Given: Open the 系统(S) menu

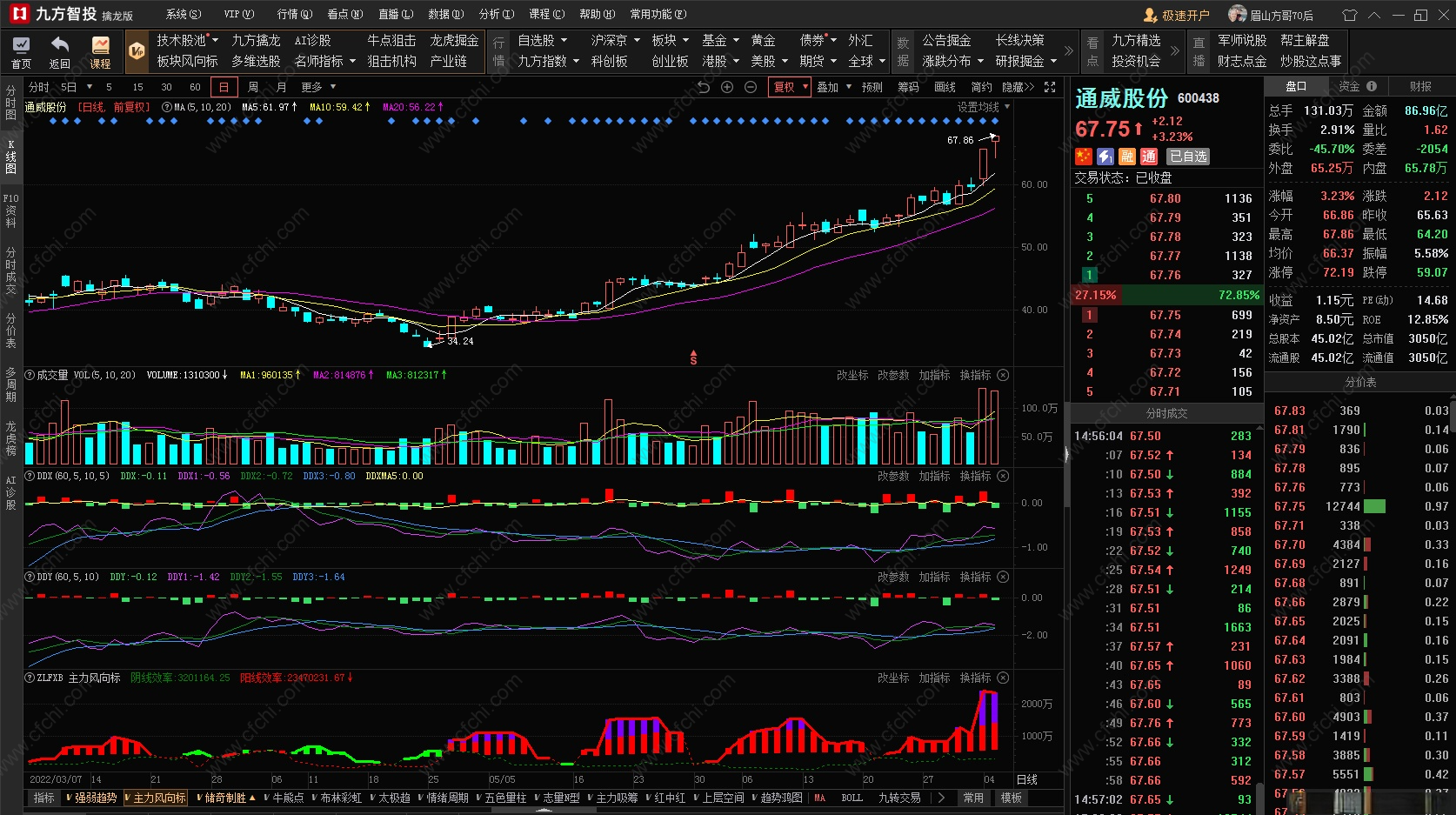Looking at the screenshot, I should (x=184, y=14).
